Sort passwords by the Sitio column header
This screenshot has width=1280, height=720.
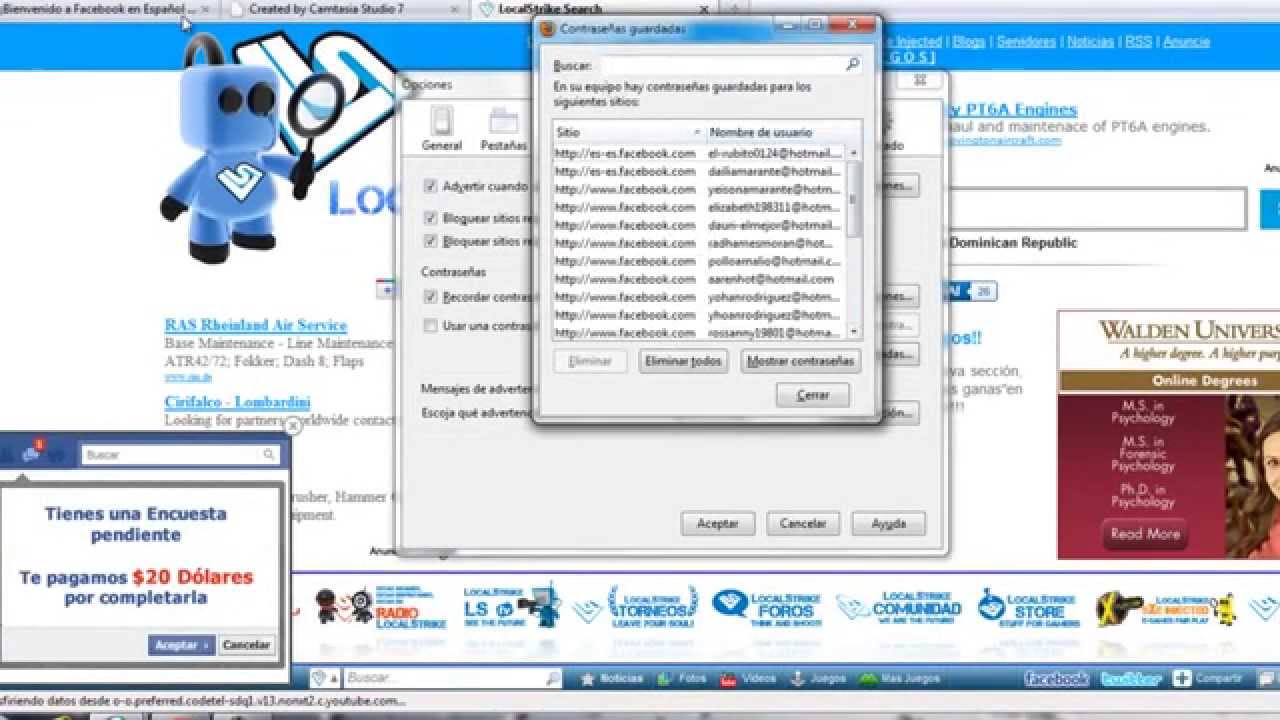(629, 132)
